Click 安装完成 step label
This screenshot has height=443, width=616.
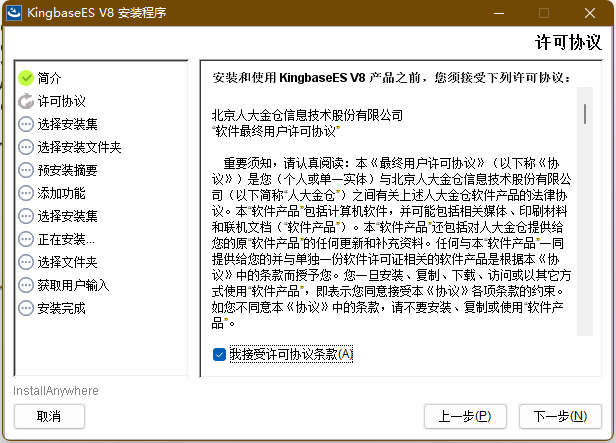pos(62,308)
